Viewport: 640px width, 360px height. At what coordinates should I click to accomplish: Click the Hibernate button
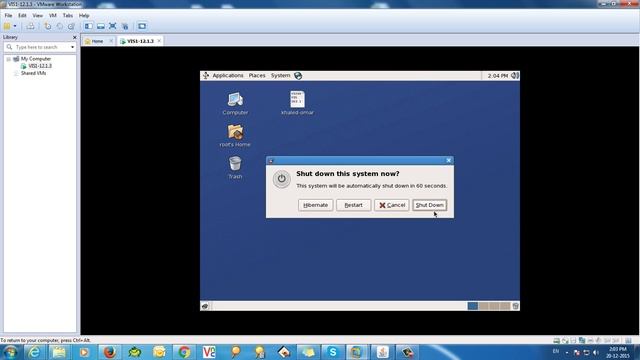[x=316, y=205]
